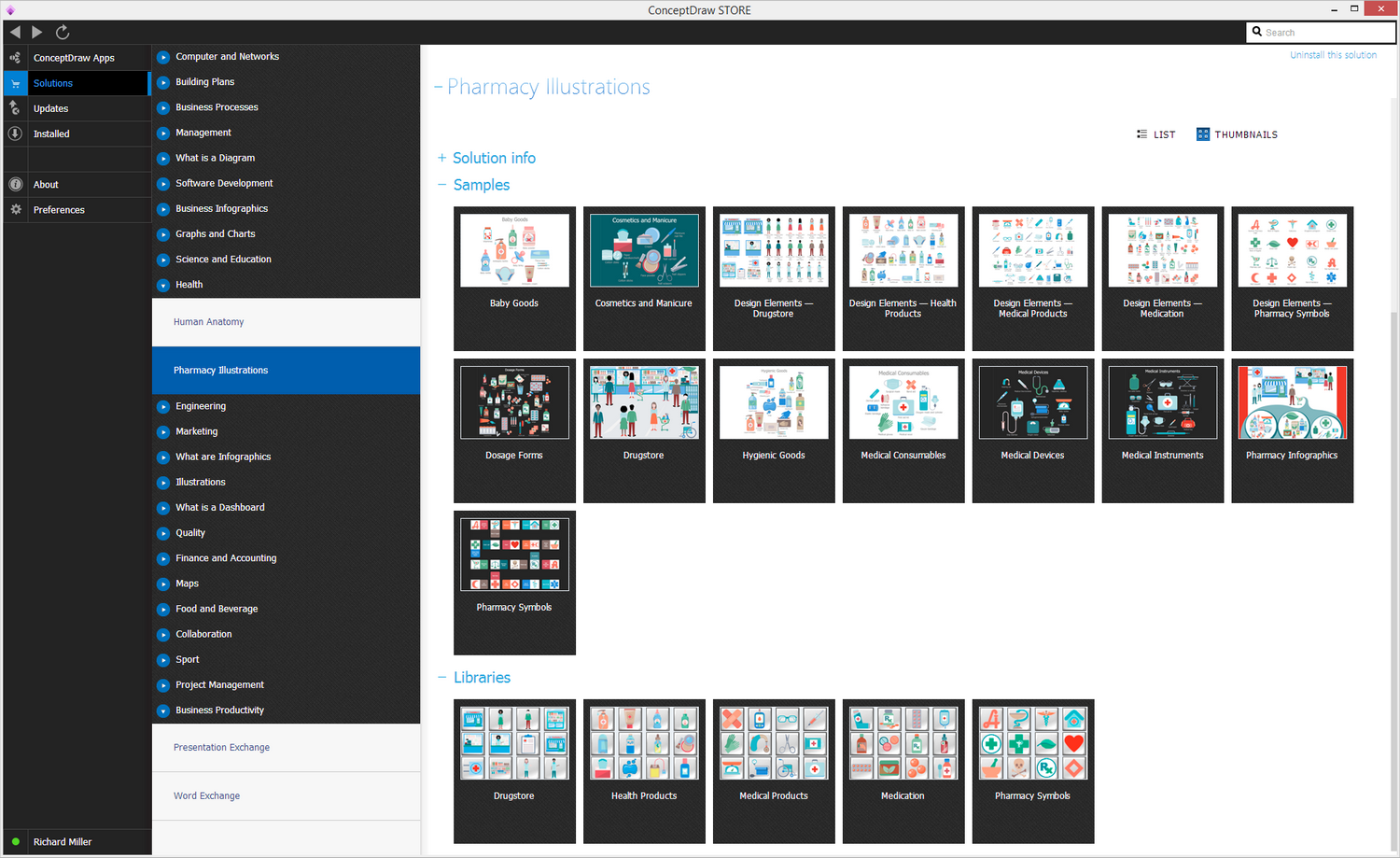
Task: Open Design Elements — Drugstore sample
Action: point(774,278)
